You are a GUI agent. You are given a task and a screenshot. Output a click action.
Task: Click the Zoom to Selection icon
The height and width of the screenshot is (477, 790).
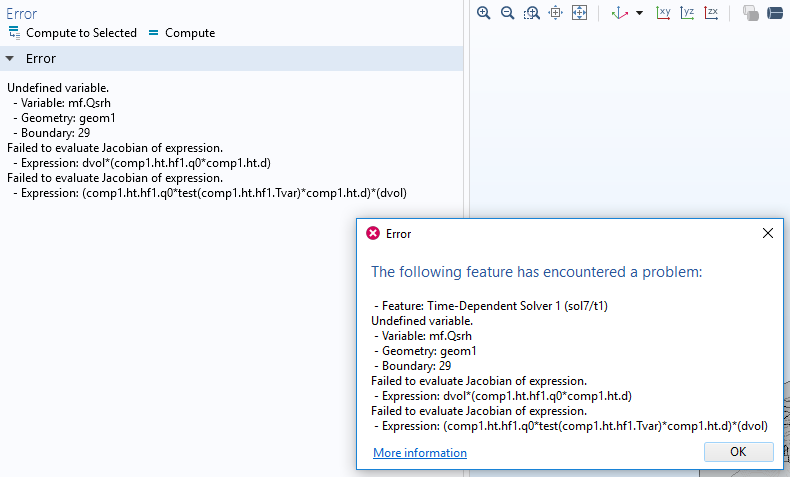click(556, 13)
